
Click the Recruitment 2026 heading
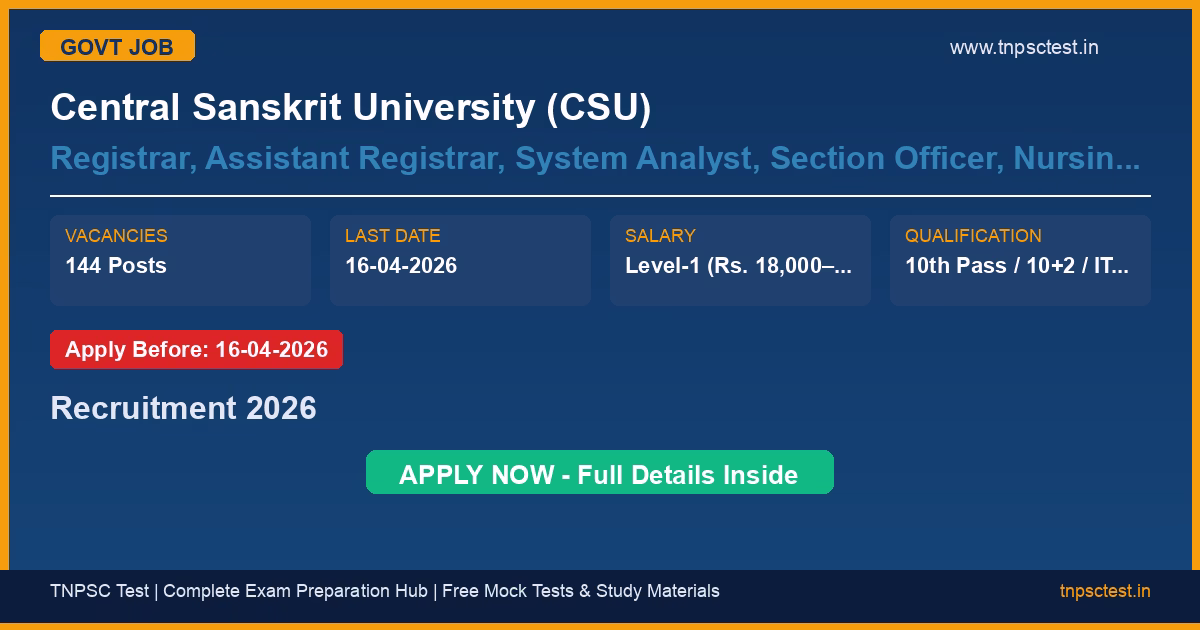pos(183,408)
